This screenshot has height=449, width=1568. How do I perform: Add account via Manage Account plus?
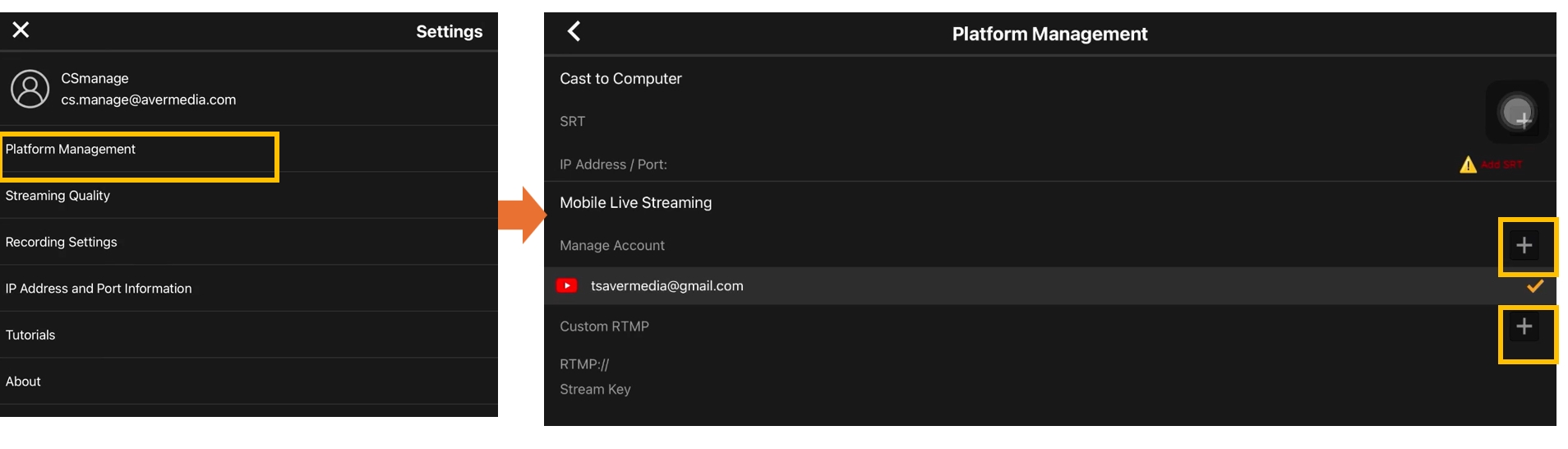coord(1524,246)
